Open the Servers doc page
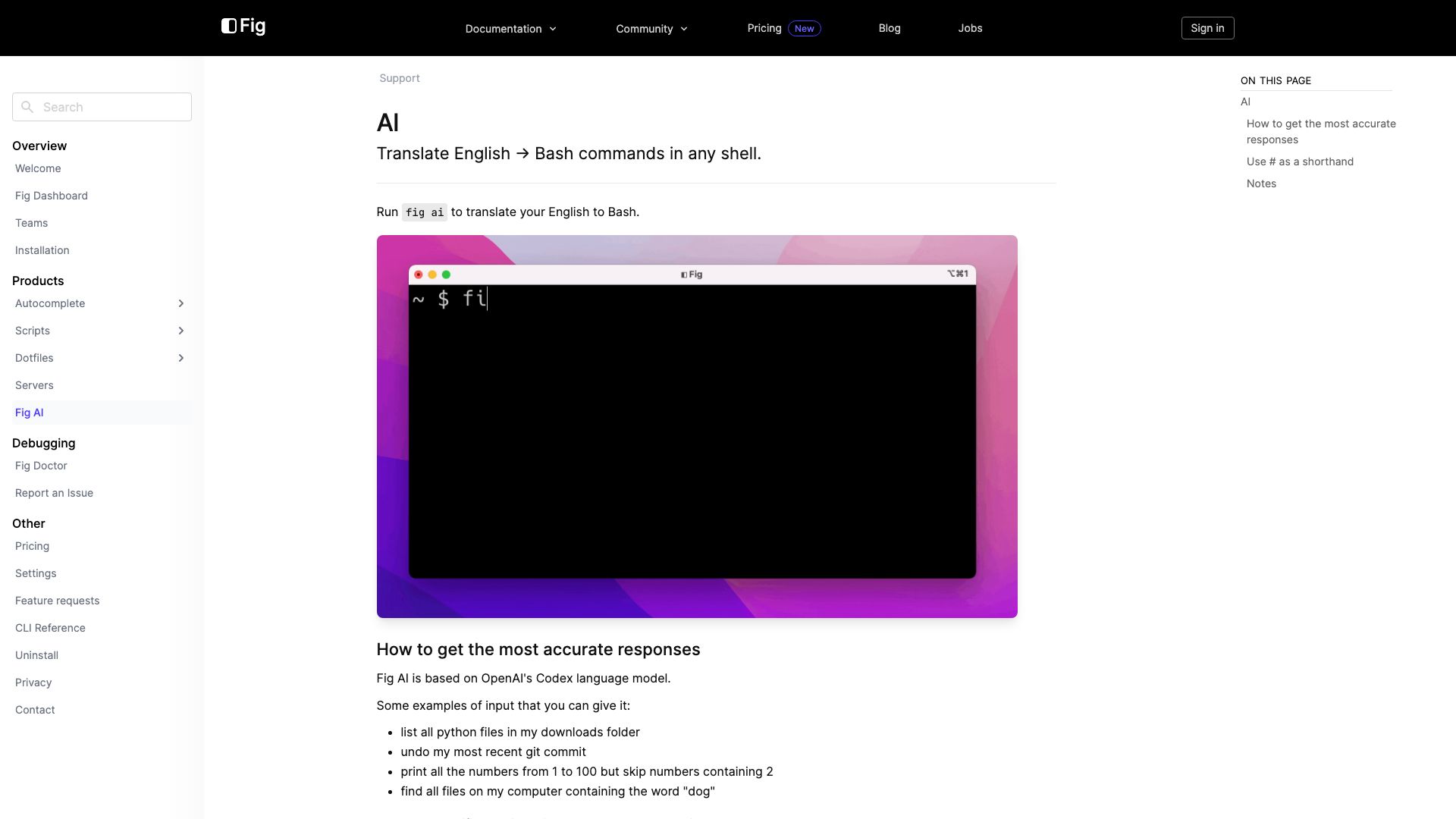Viewport: 1456px width, 819px height. [34, 385]
